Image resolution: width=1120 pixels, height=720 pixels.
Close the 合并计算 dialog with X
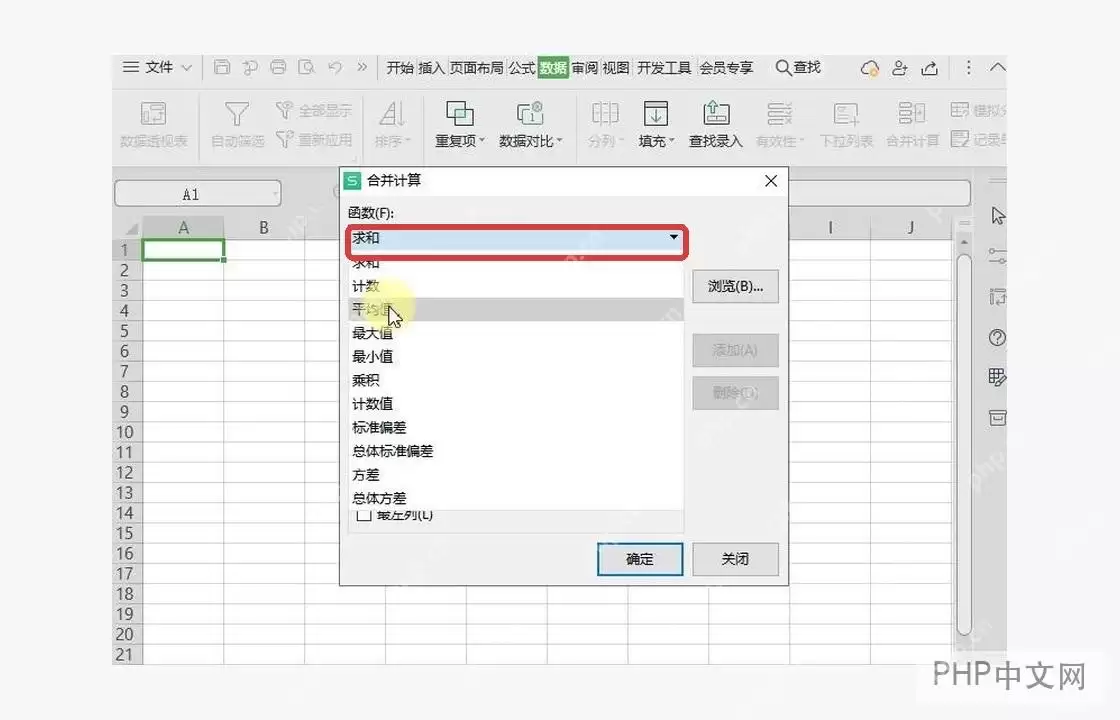(771, 181)
